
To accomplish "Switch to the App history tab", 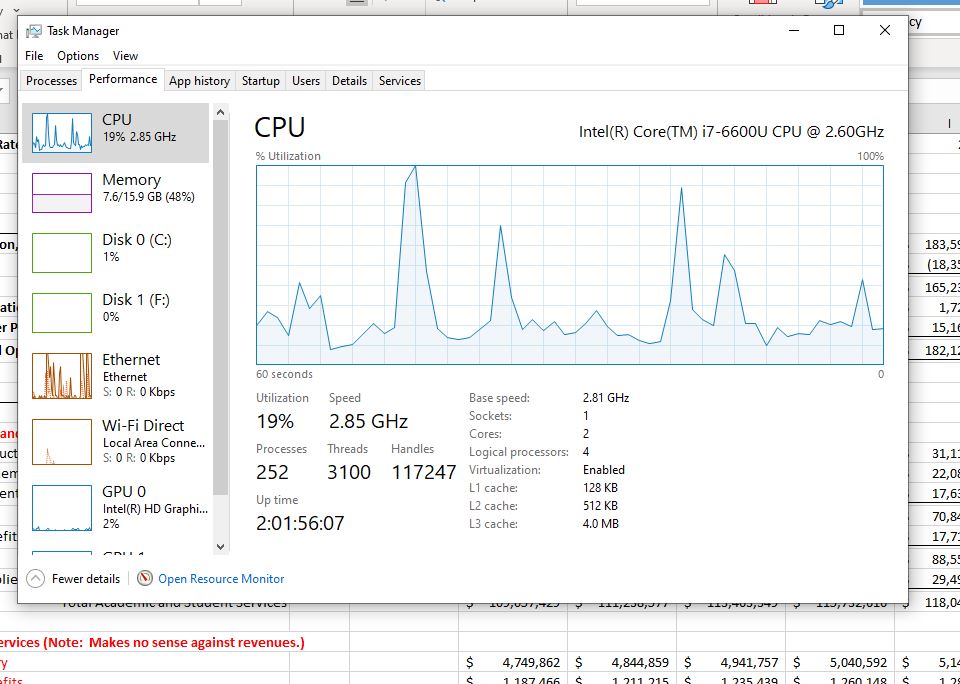I will click(199, 81).
